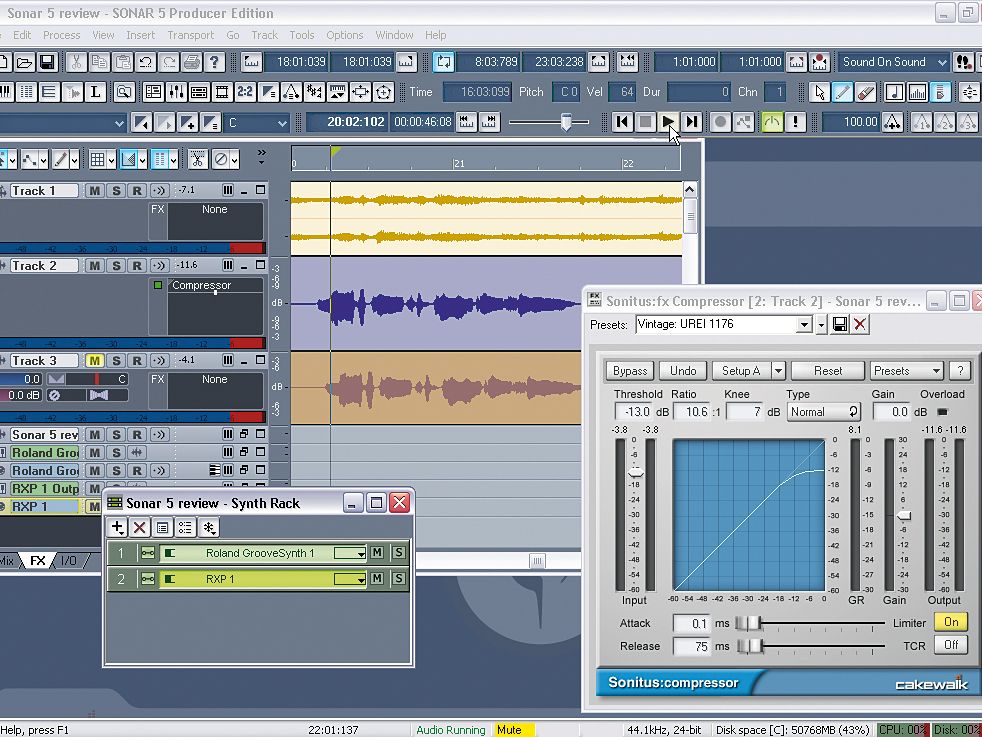The height and width of the screenshot is (737, 982).
Task: Click the compressor help question mark button
Action: tap(960, 371)
